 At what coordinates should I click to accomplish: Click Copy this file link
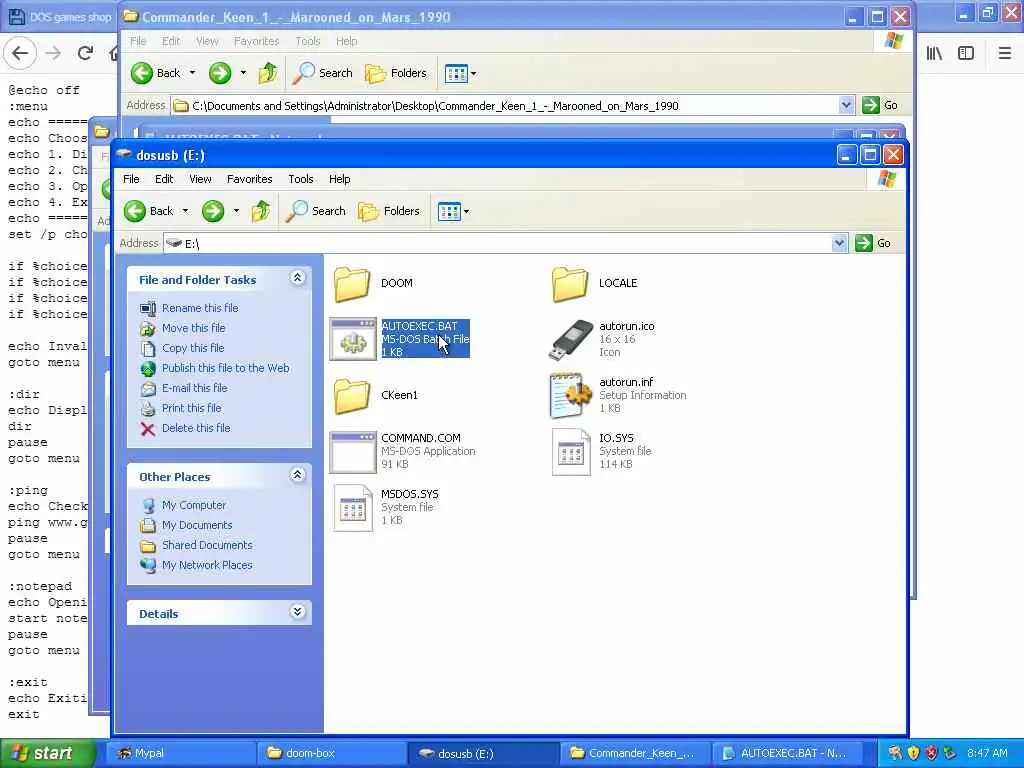click(193, 348)
